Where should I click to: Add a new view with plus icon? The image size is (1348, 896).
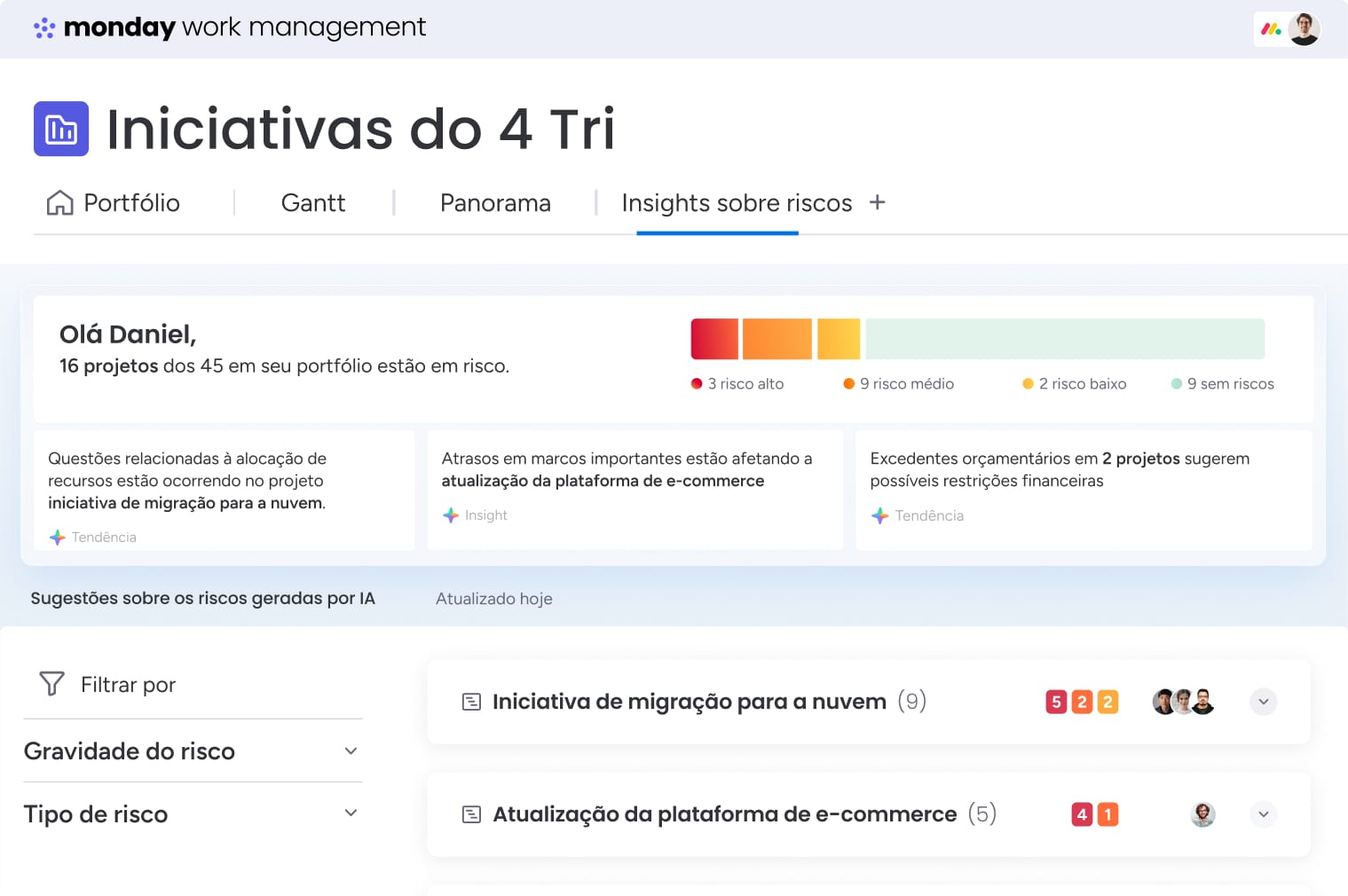[x=877, y=202]
